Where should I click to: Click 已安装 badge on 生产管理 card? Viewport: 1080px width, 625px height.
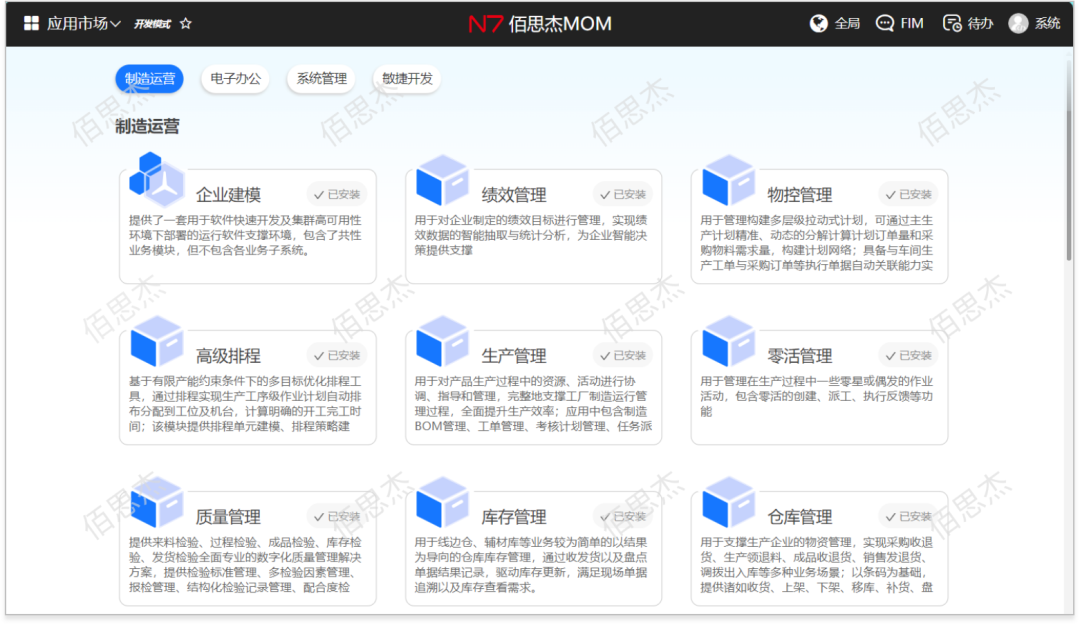623,356
